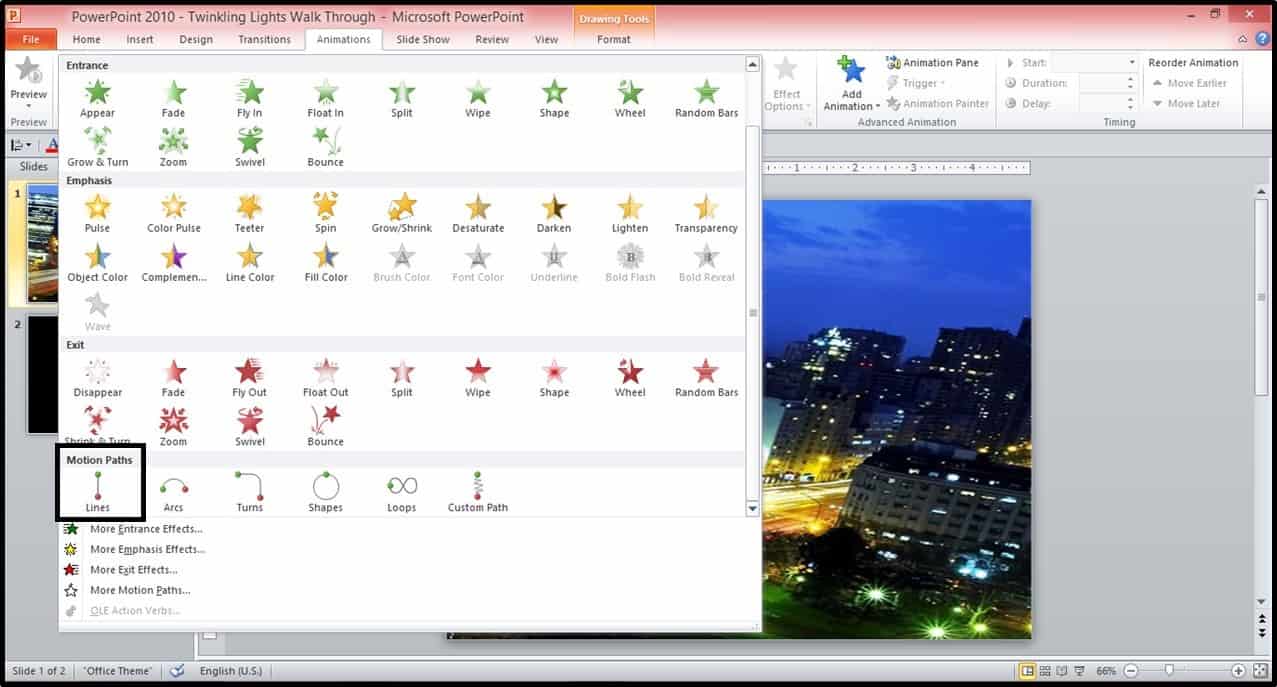Select the Grow/Shrink emphasis effect
This screenshot has height=687, width=1277.
pos(402,213)
